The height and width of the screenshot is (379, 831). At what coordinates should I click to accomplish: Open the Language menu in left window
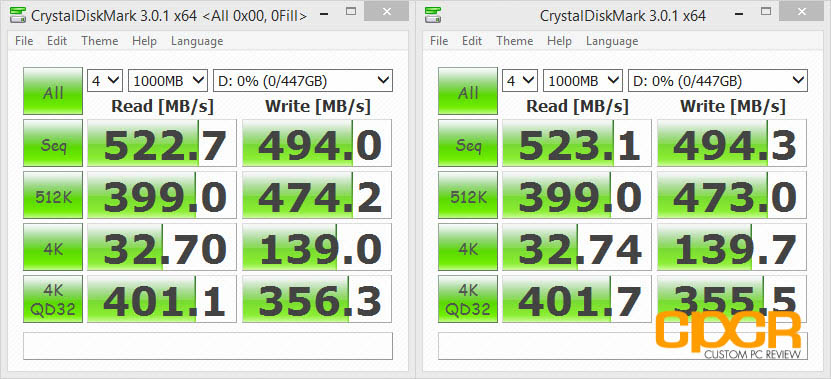click(197, 41)
